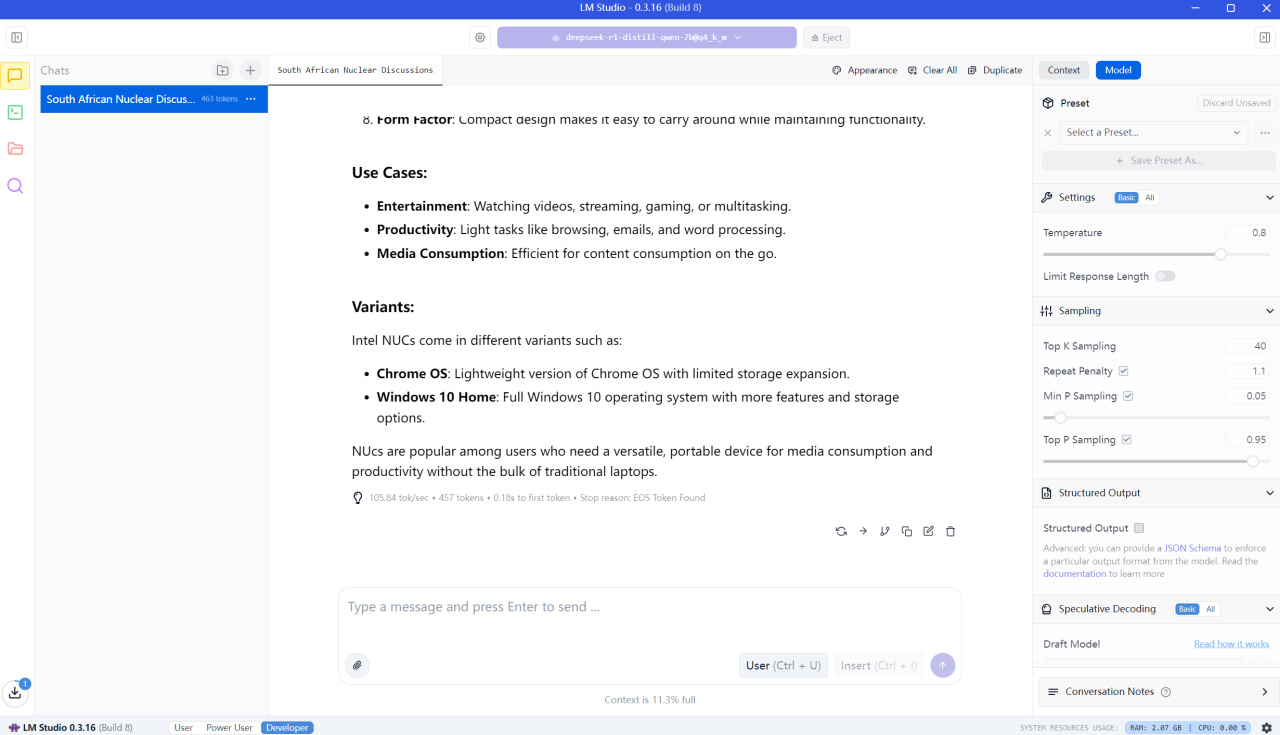The image size is (1280, 735).
Task: Expand the Conversation Notes panel
Action: coord(1264,692)
